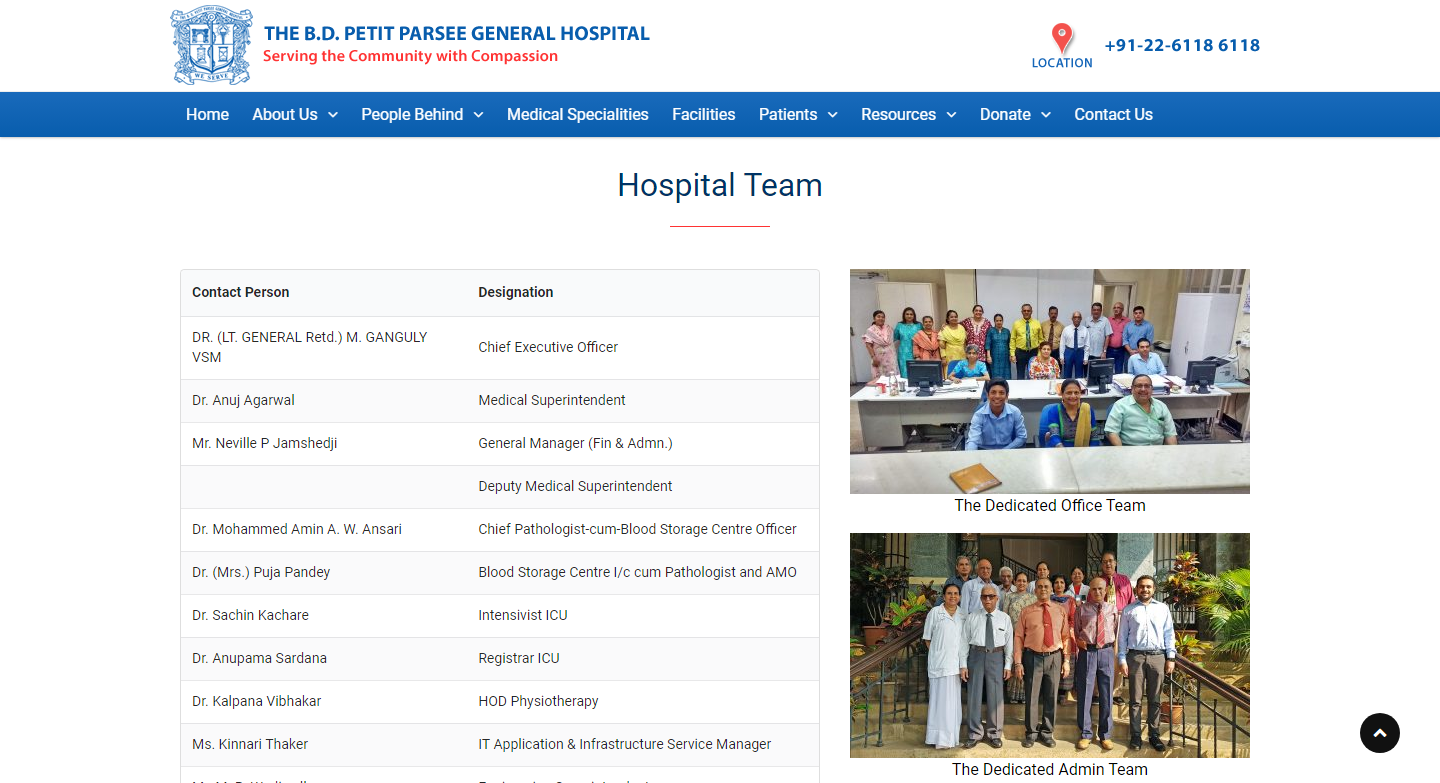Expand the Patients dropdown chevron
The image size is (1440, 783).
point(832,115)
